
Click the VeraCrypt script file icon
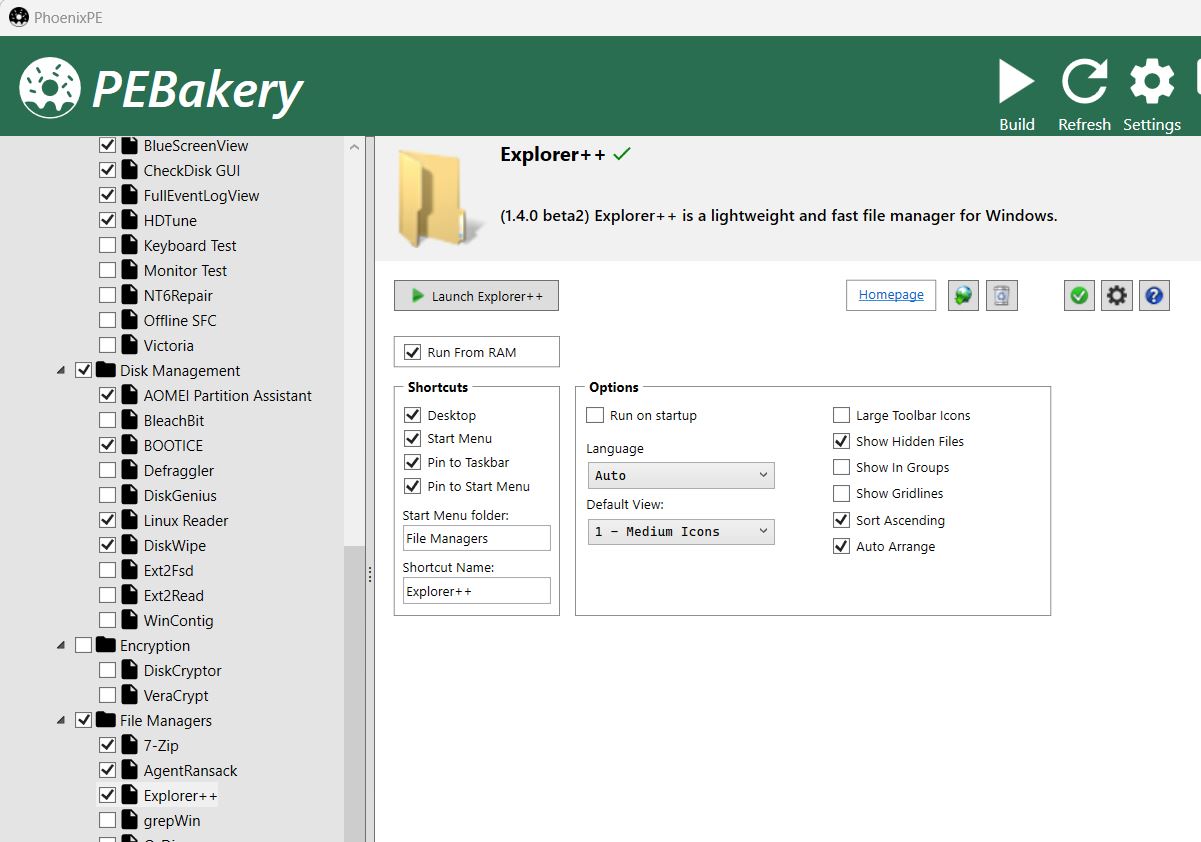pos(129,695)
